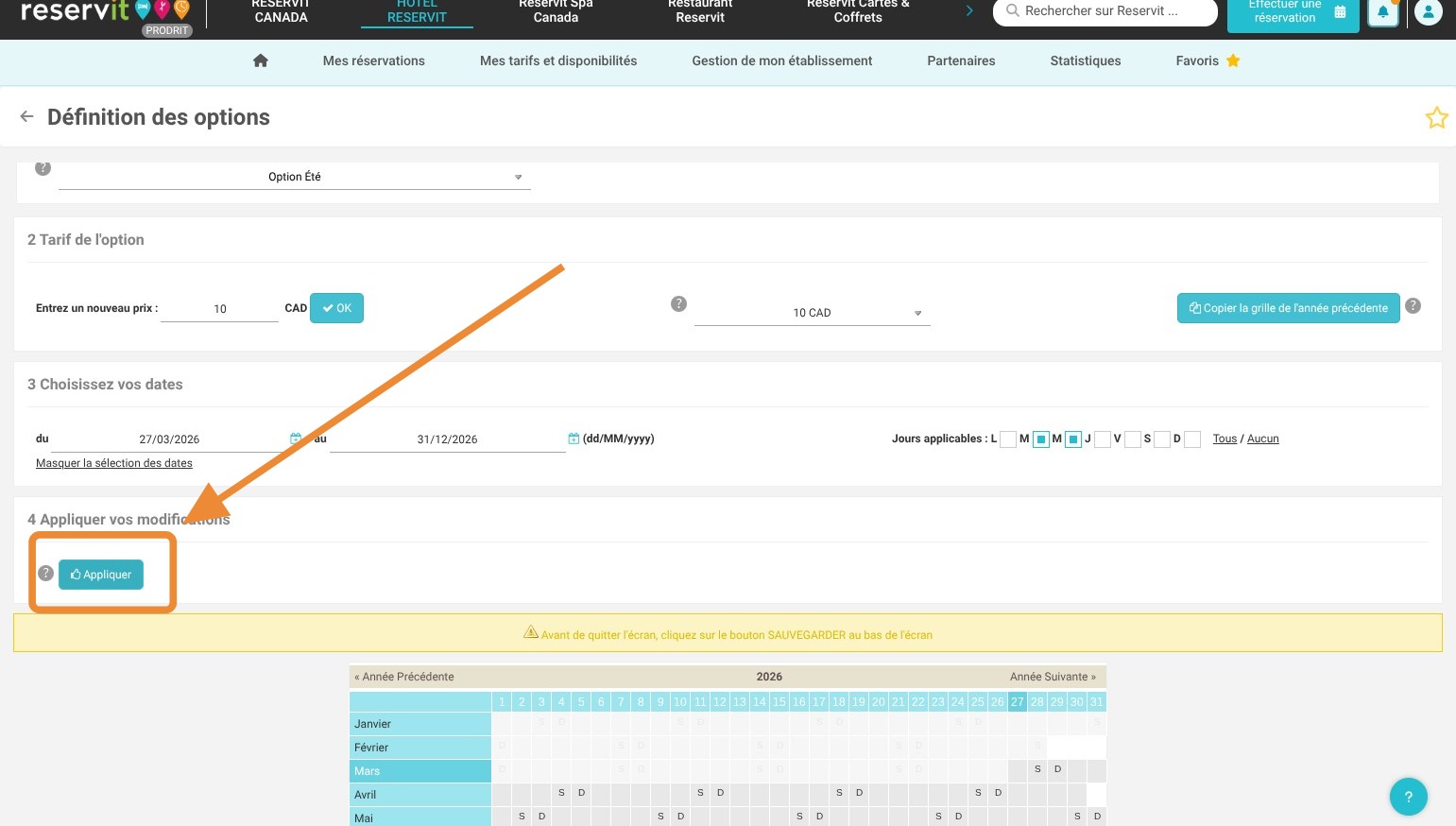Viewport: 1456px width, 826px height.
Task: Toggle the D (dimanche) day checkbox
Action: pyautogui.click(x=1192, y=439)
